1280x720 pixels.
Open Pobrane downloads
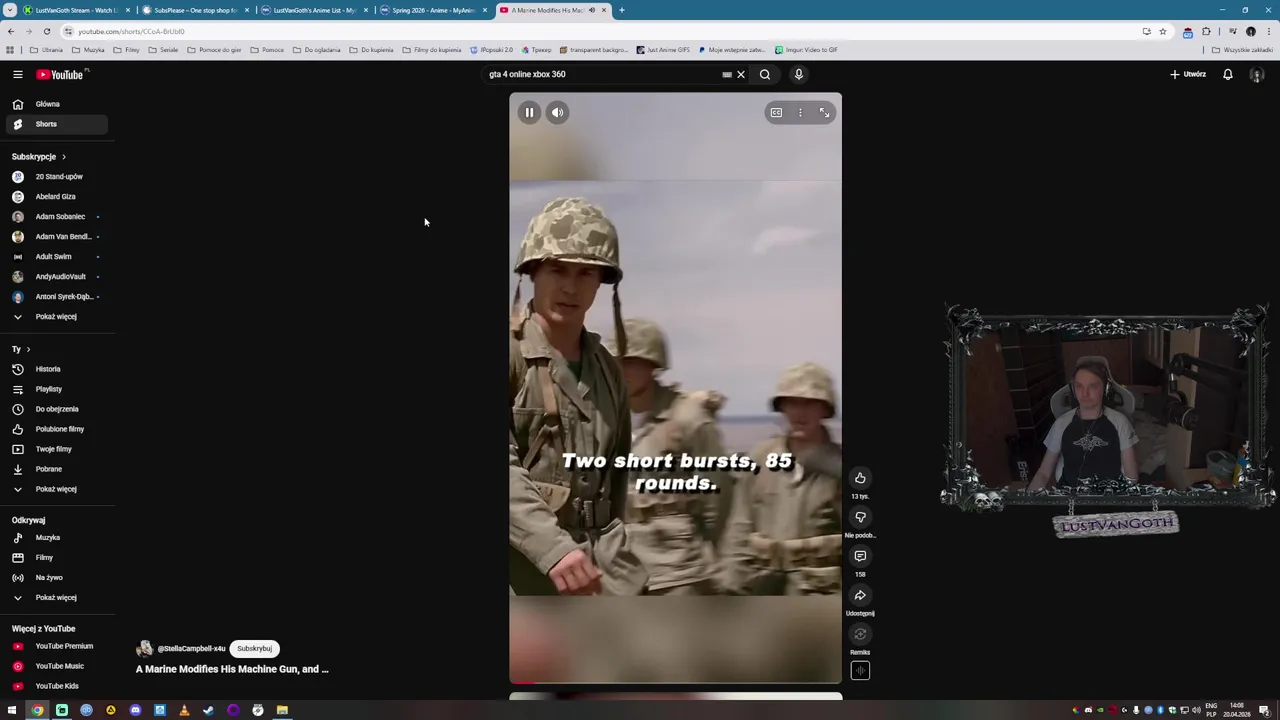click(56, 469)
